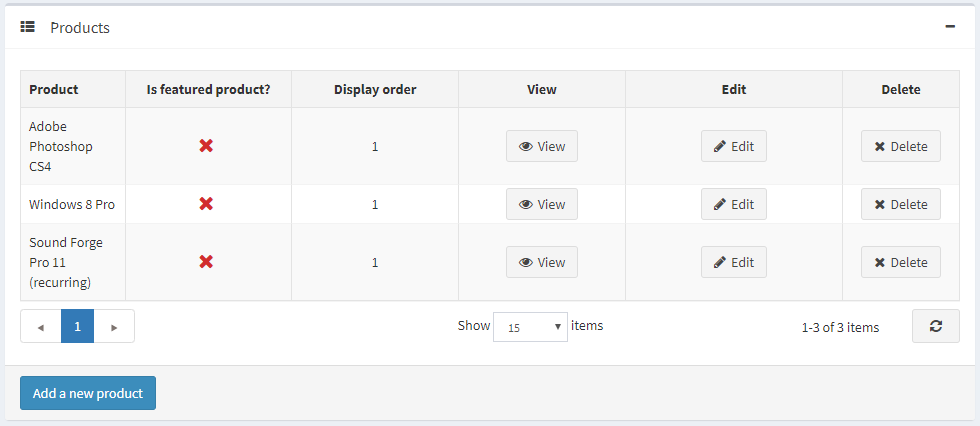This screenshot has height=426, width=980.
Task: View the Adobe Photoshop CS4 product
Action: [x=542, y=146]
